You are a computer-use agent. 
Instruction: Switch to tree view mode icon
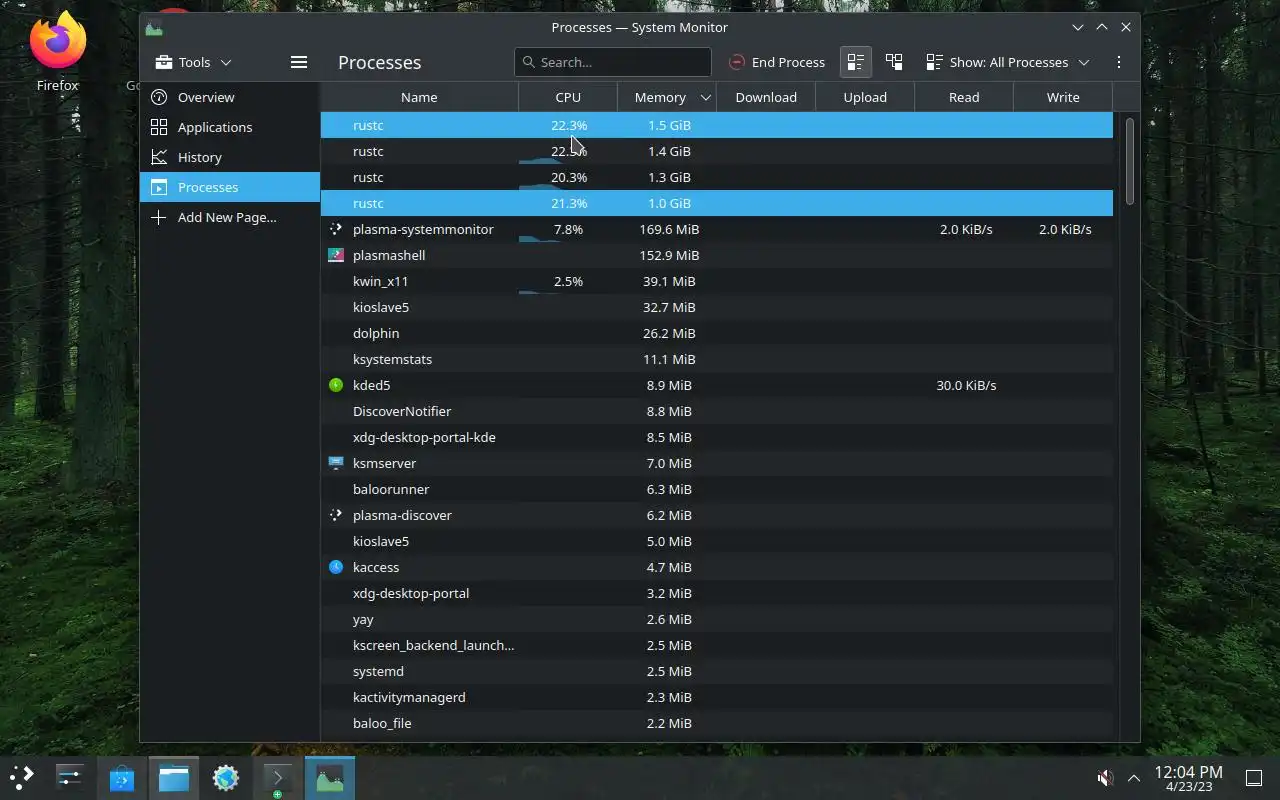click(x=894, y=62)
